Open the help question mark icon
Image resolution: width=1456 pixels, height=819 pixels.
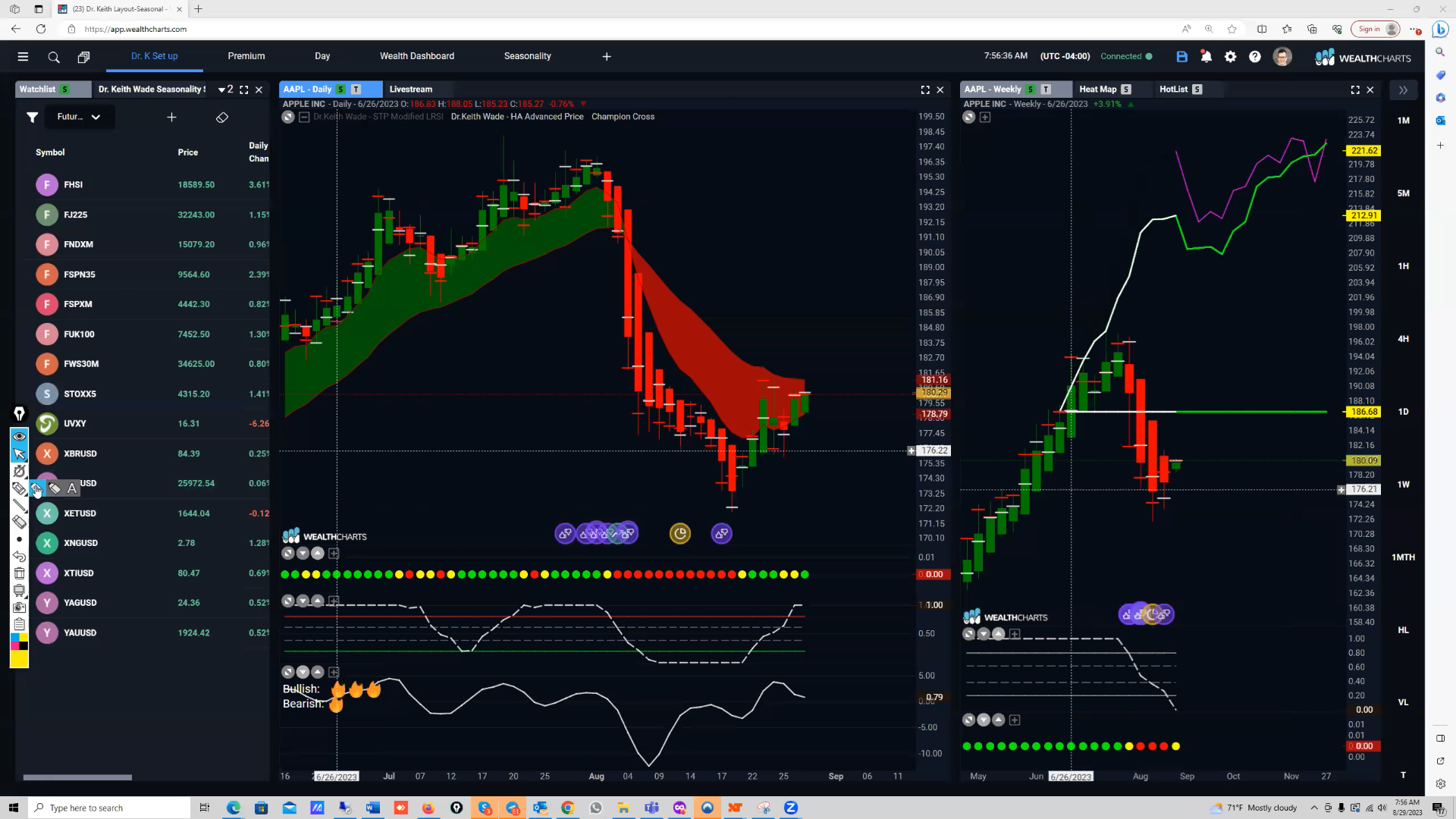[x=1255, y=57]
